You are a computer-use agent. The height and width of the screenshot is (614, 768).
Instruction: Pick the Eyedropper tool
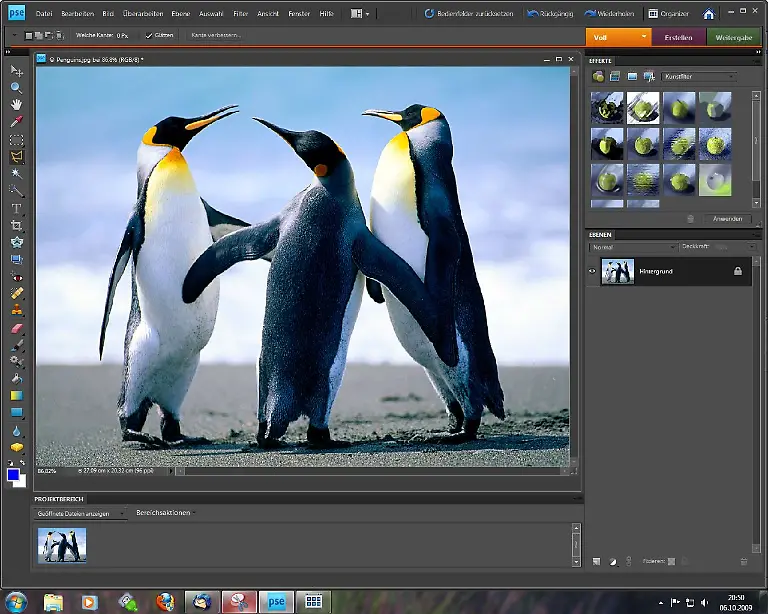[16, 122]
